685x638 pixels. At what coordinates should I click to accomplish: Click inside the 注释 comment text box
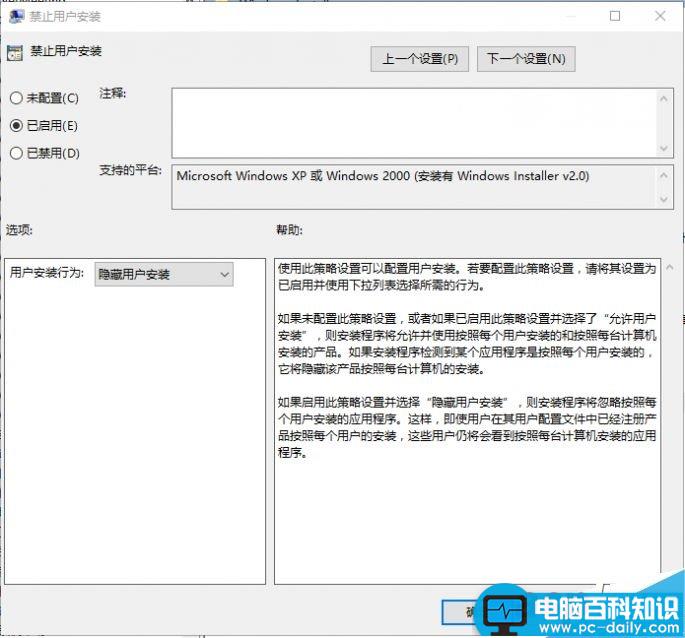pyautogui.click(x=414, y=123)
